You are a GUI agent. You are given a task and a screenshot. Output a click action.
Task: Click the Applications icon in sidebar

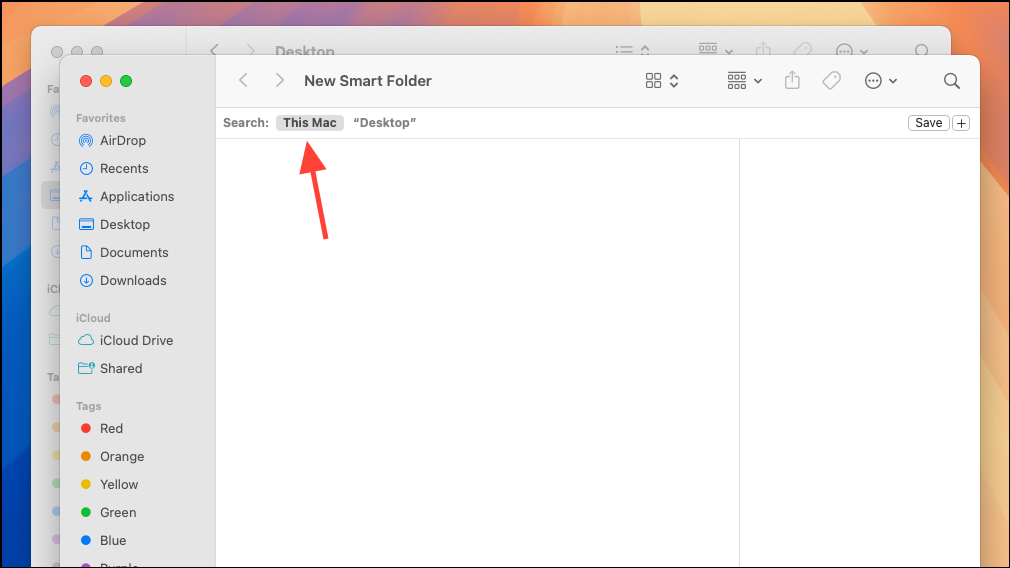click(86, 196)
